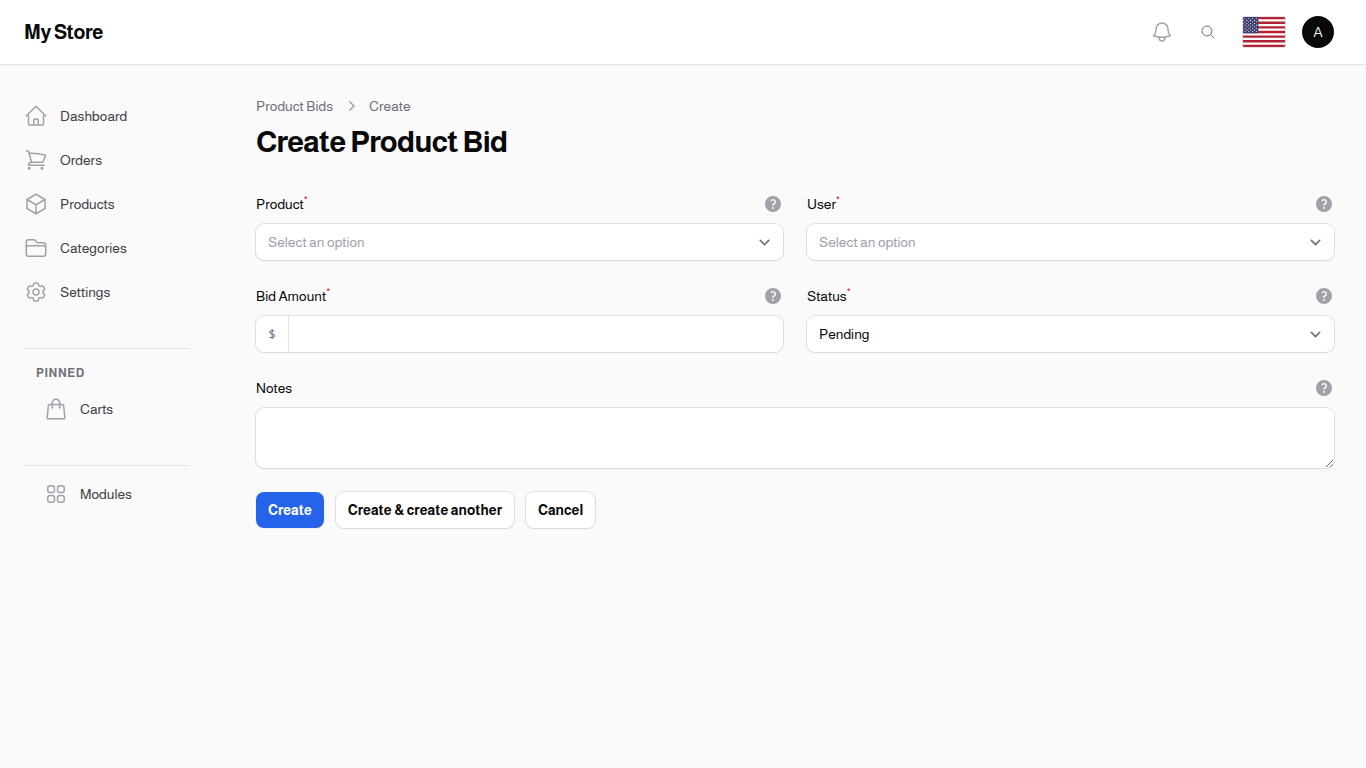Viewport: 1366px width, 768px height.
Task: Select the Orders cart icon
Action: [36, 160]
